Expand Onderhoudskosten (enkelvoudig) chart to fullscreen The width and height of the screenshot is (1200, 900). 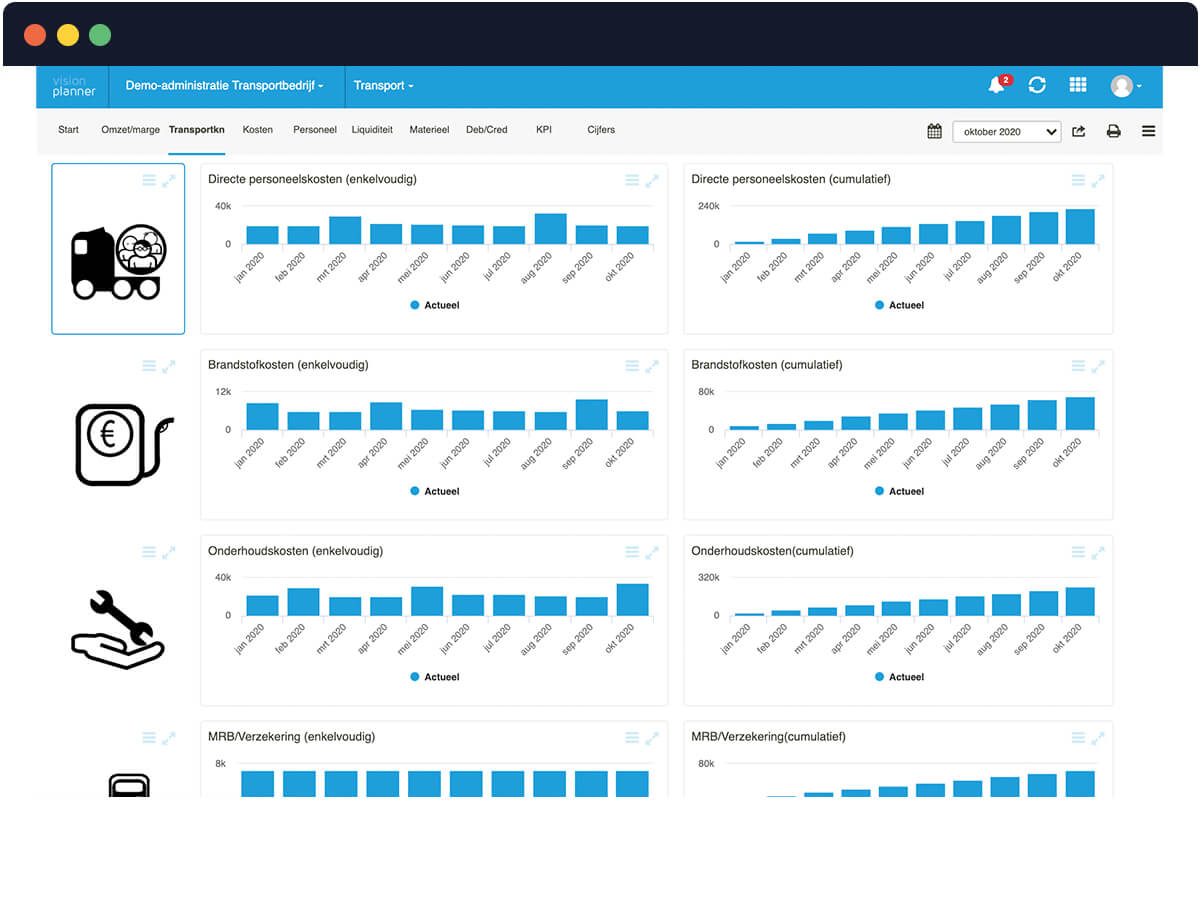tap(652, 552)
